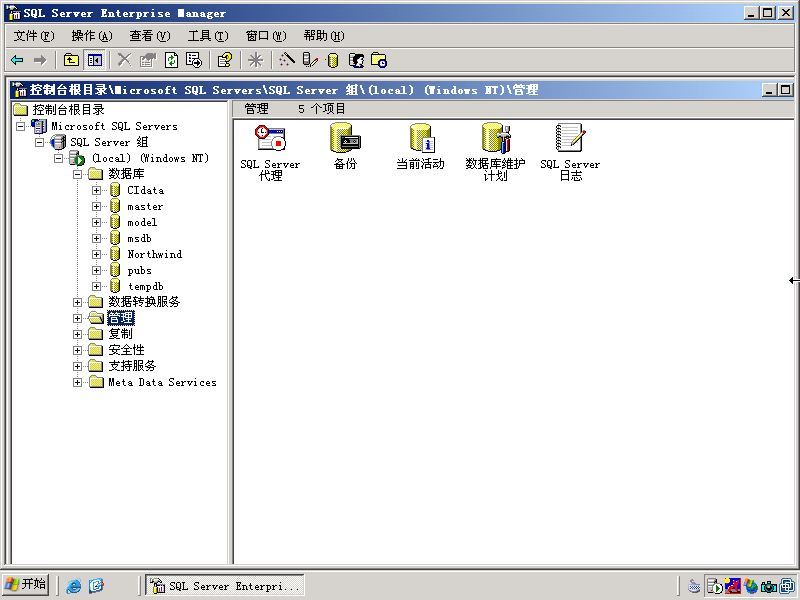
Task: Click the delete X toolbar icon
Action: 124,60
